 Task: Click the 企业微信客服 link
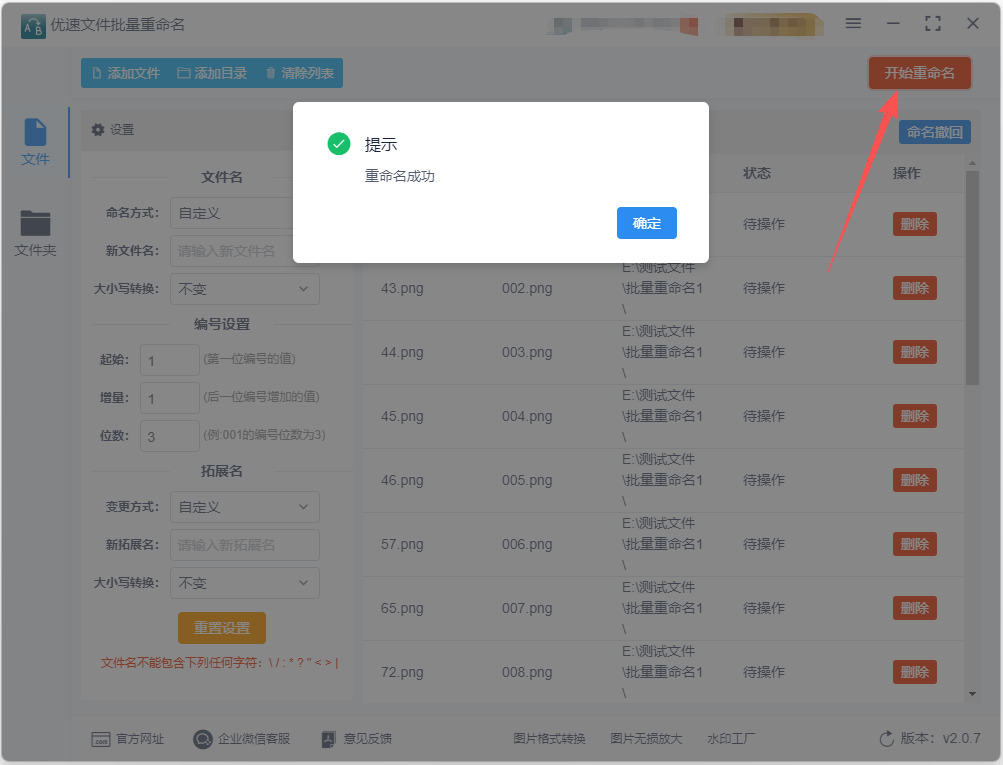242,739
